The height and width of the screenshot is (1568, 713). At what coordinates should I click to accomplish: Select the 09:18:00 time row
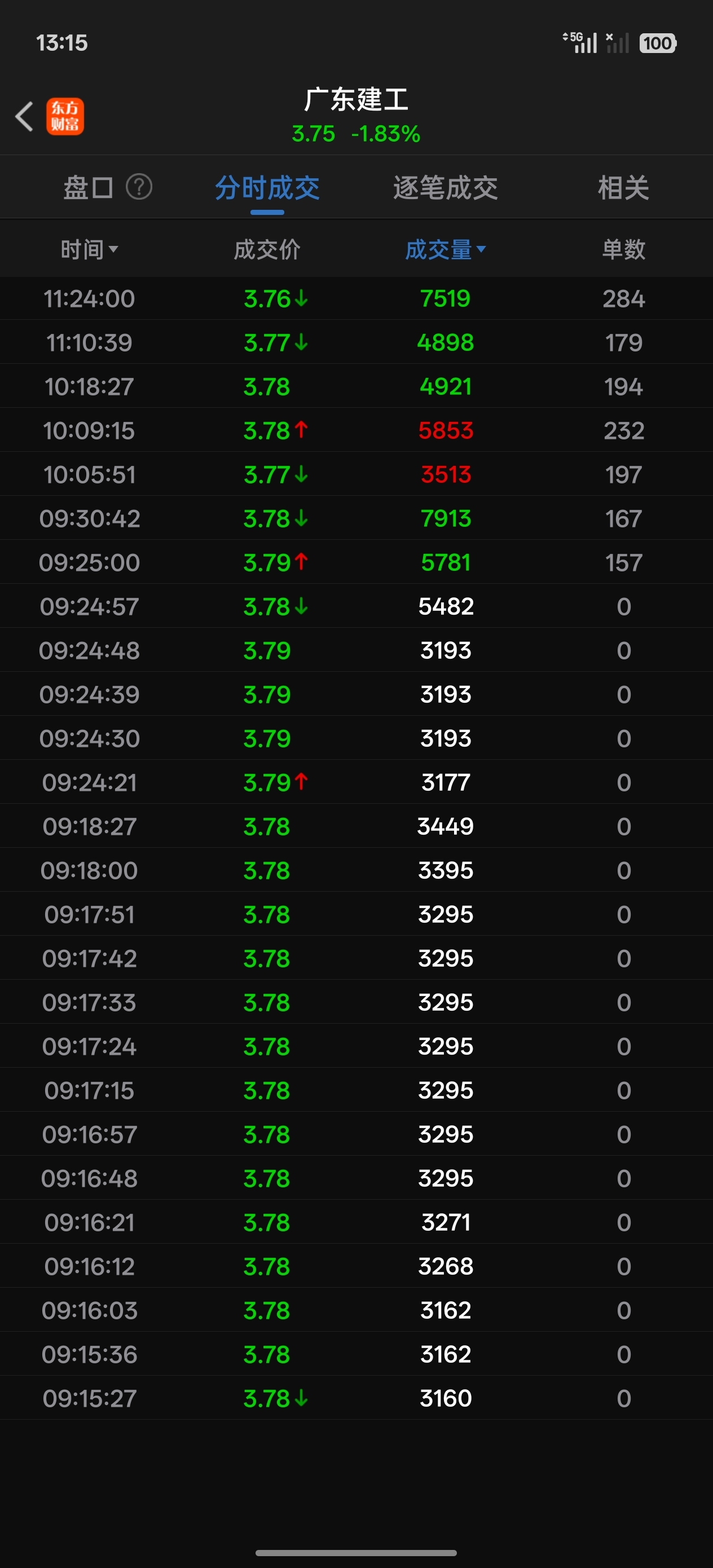tap(356, 870)
